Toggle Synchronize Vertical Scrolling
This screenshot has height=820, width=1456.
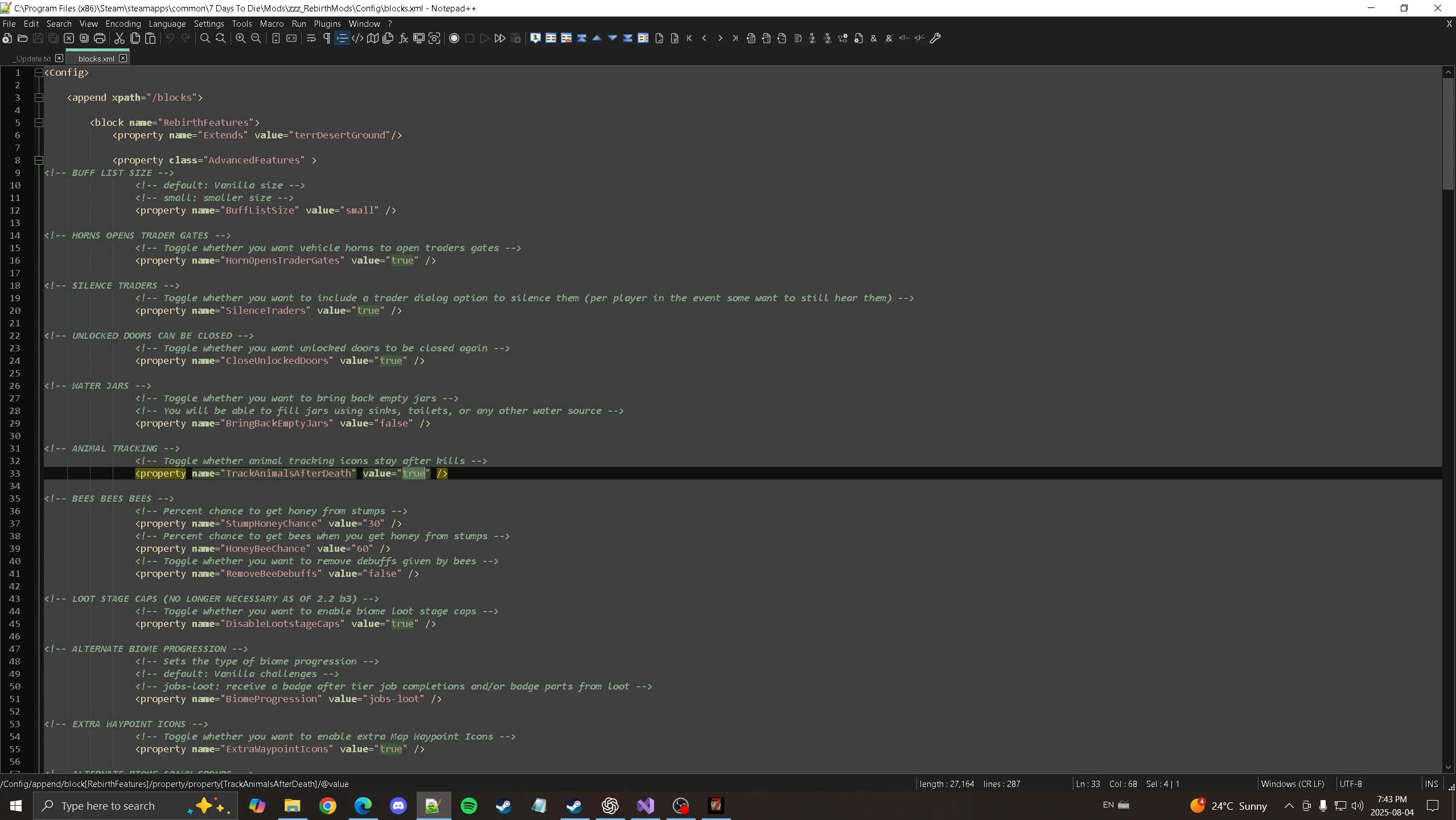[276, 38]
